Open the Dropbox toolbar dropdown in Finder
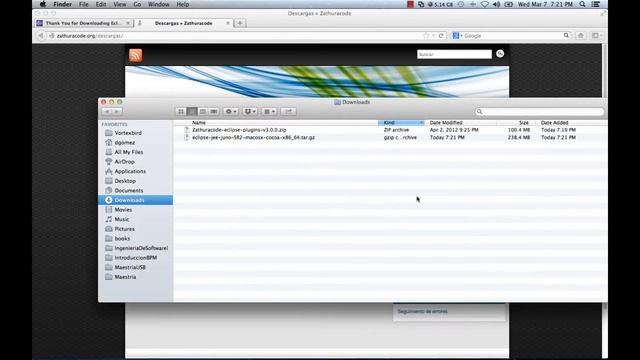This screenshot has height=360, width=640. click(250, 111)
